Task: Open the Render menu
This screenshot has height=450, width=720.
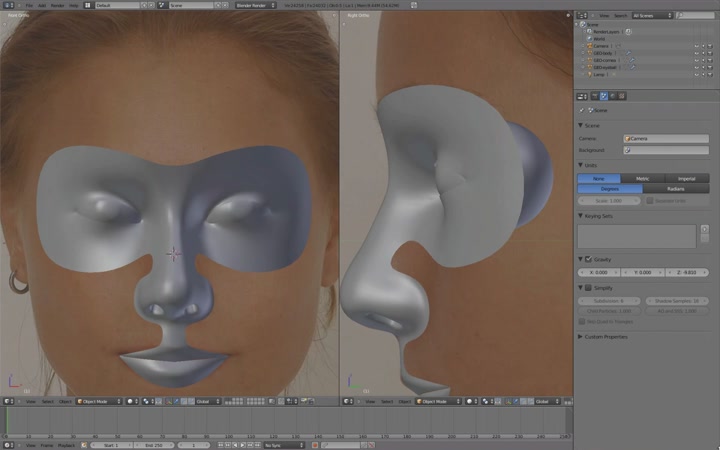Action: 57,5
